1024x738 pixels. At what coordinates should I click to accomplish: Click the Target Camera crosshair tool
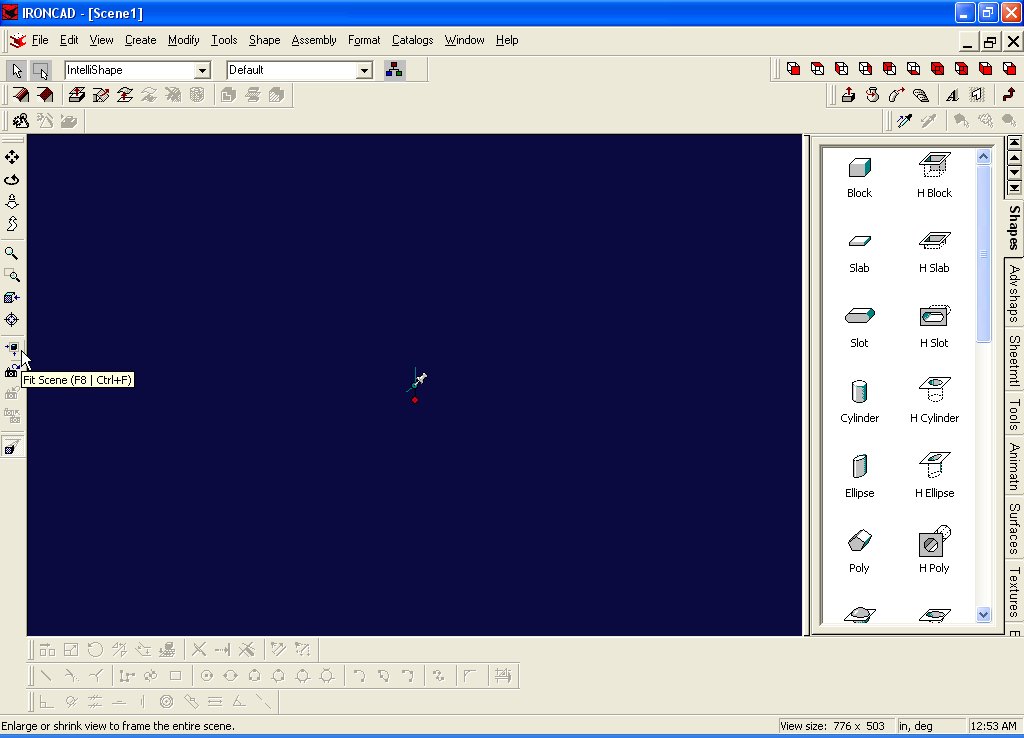(x=12, y=319)
